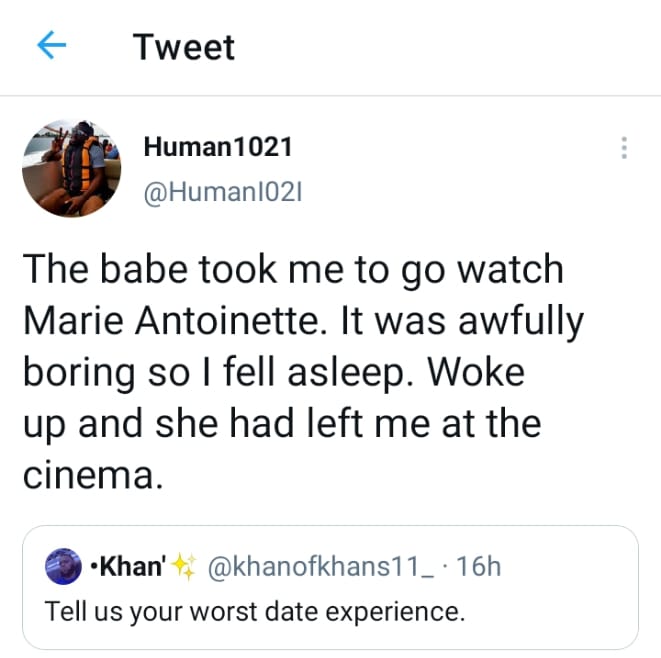Open the tweet's three-dot overflow menu

coord(624,148)
